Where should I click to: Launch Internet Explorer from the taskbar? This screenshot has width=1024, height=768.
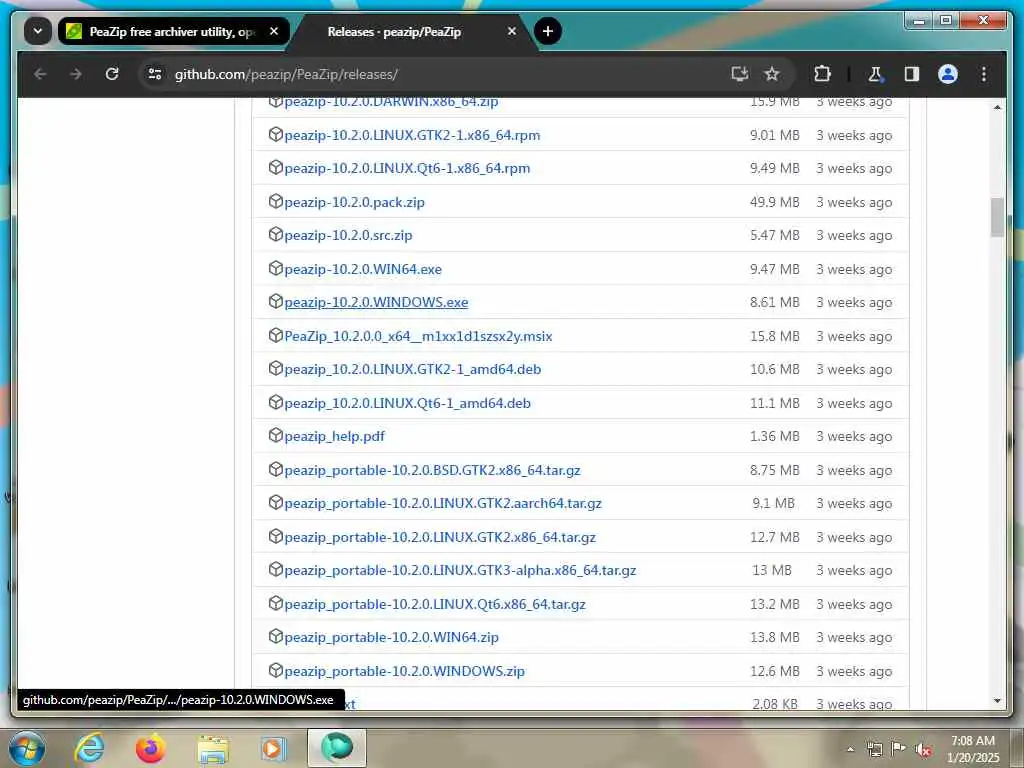89,748
